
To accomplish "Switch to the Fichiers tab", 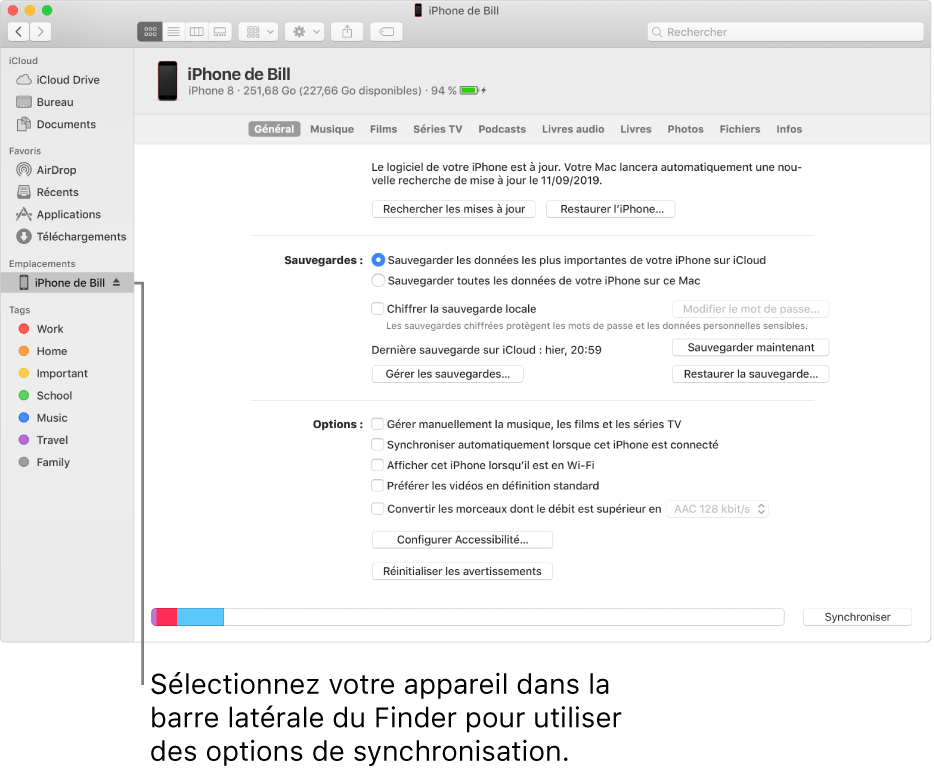I will (739, 129).
